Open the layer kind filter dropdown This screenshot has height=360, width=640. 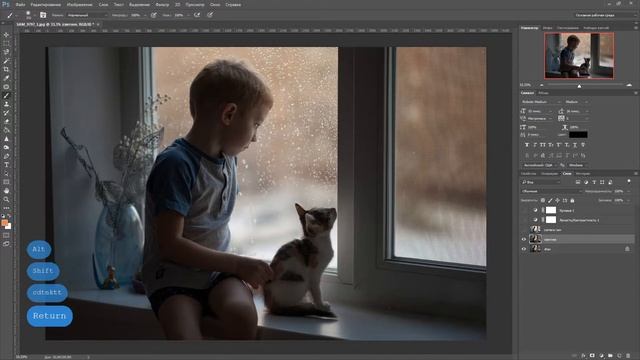pos(540,182)
